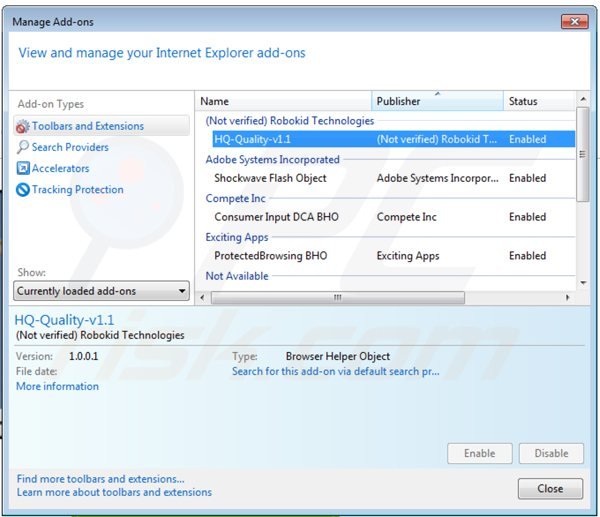Click the Accelerators arrow icon
This screenshot has height=517, width=600.
[23, 168]
